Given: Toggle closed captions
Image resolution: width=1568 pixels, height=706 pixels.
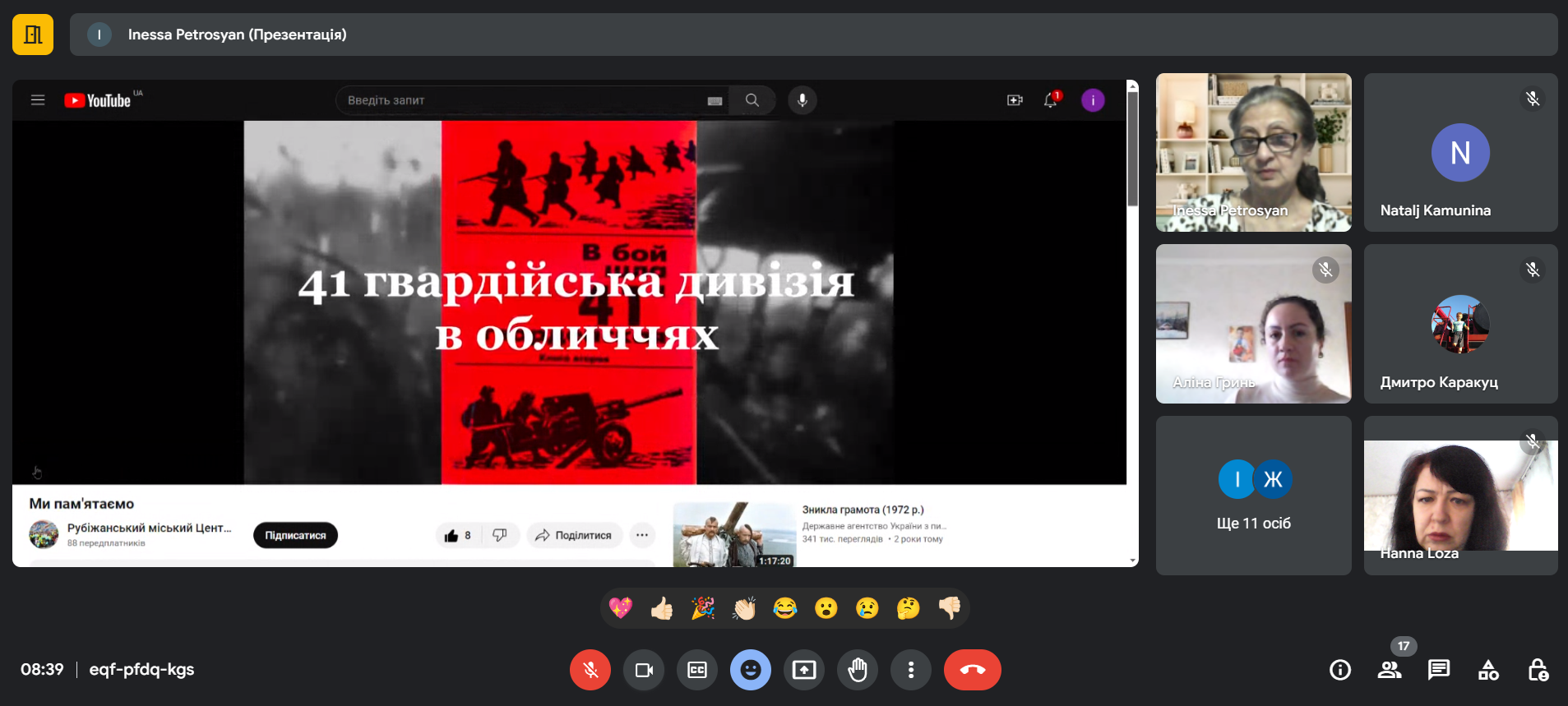Looking at the screenshot, I should click(x=696, y=670).
